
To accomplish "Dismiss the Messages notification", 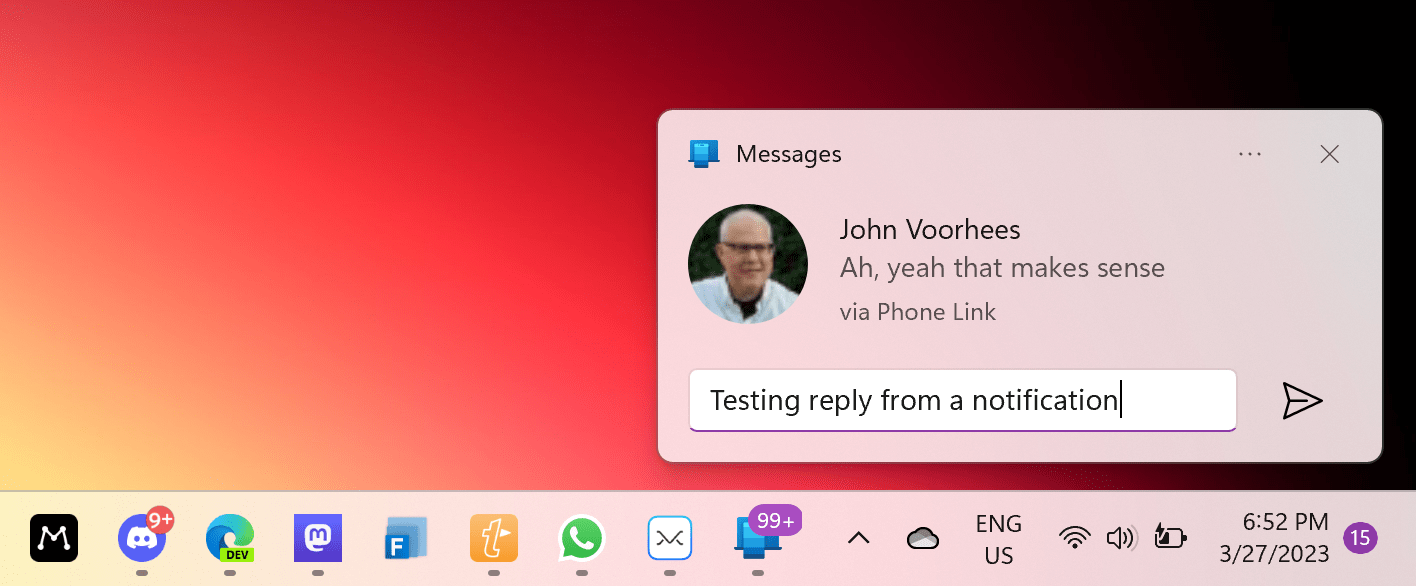I will (x=1329, y=154).
